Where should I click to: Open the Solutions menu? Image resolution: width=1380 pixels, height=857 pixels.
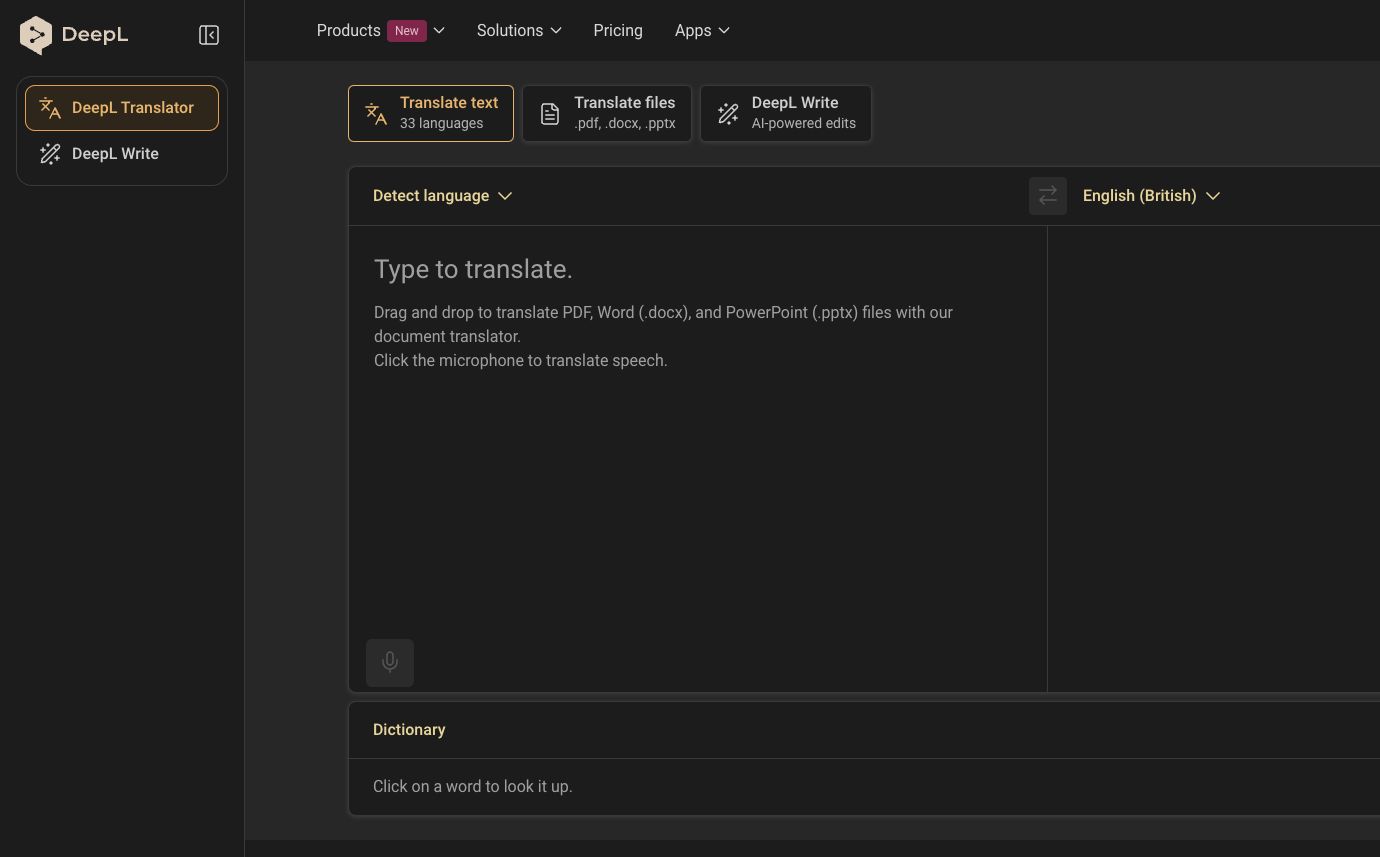(519, 31)
